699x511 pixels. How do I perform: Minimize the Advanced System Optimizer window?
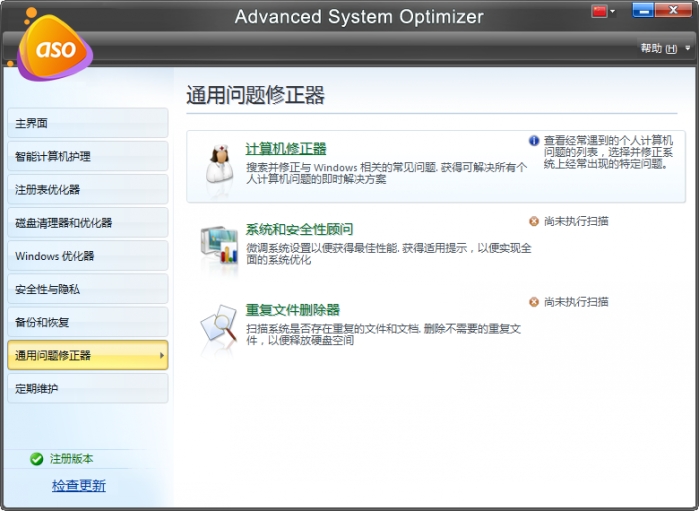click(x=643, y=11)
